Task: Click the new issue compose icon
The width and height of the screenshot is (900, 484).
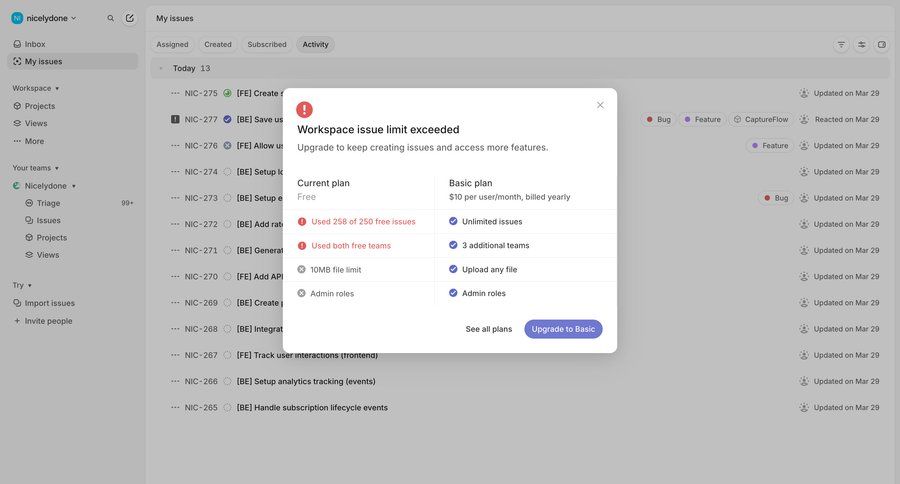Action: 130,18
